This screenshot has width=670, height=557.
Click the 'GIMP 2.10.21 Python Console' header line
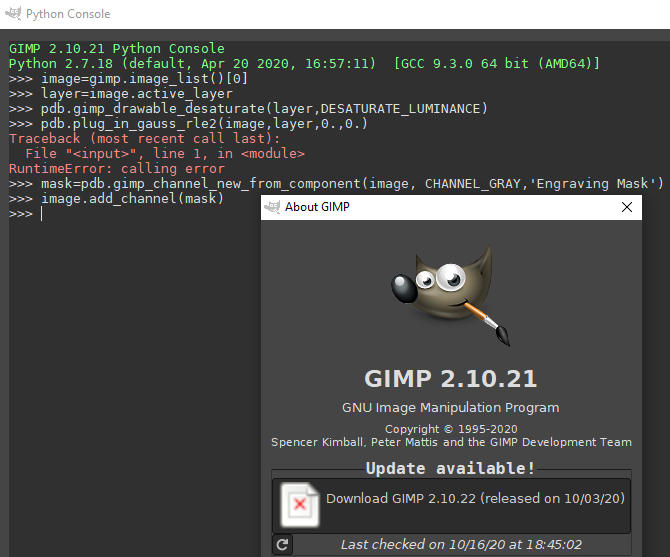pos(117,48)
